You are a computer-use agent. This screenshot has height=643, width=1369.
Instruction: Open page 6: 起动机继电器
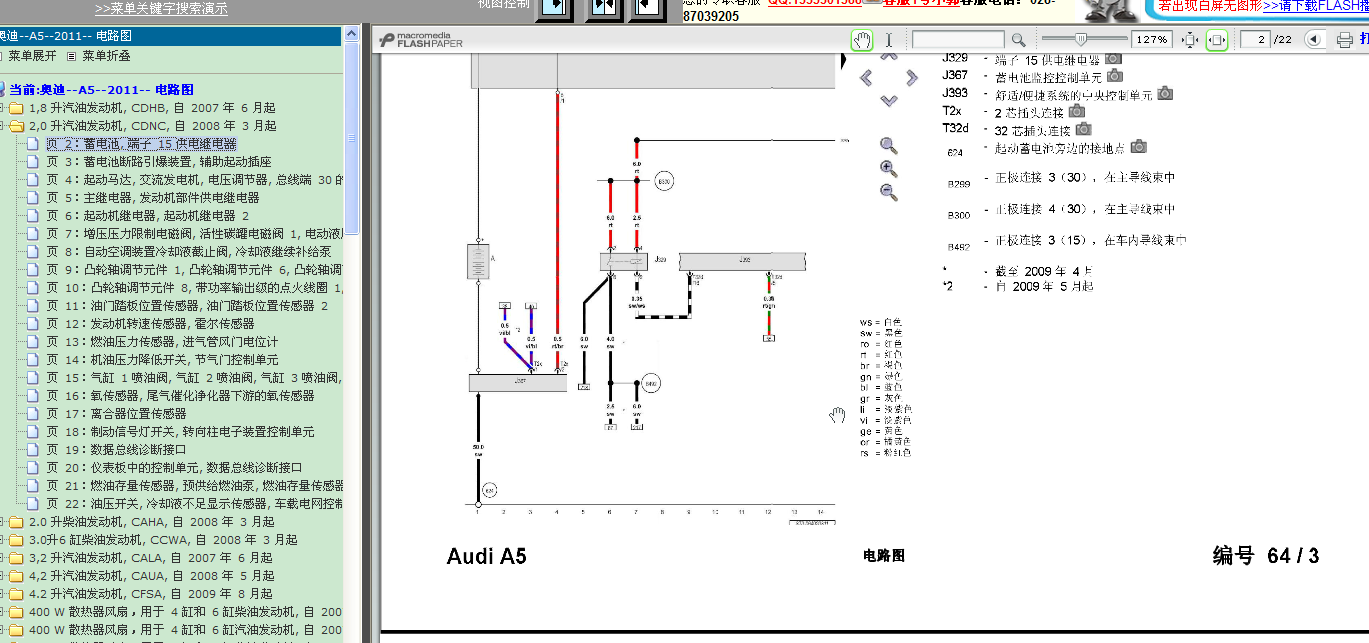(x=147, y=216)
